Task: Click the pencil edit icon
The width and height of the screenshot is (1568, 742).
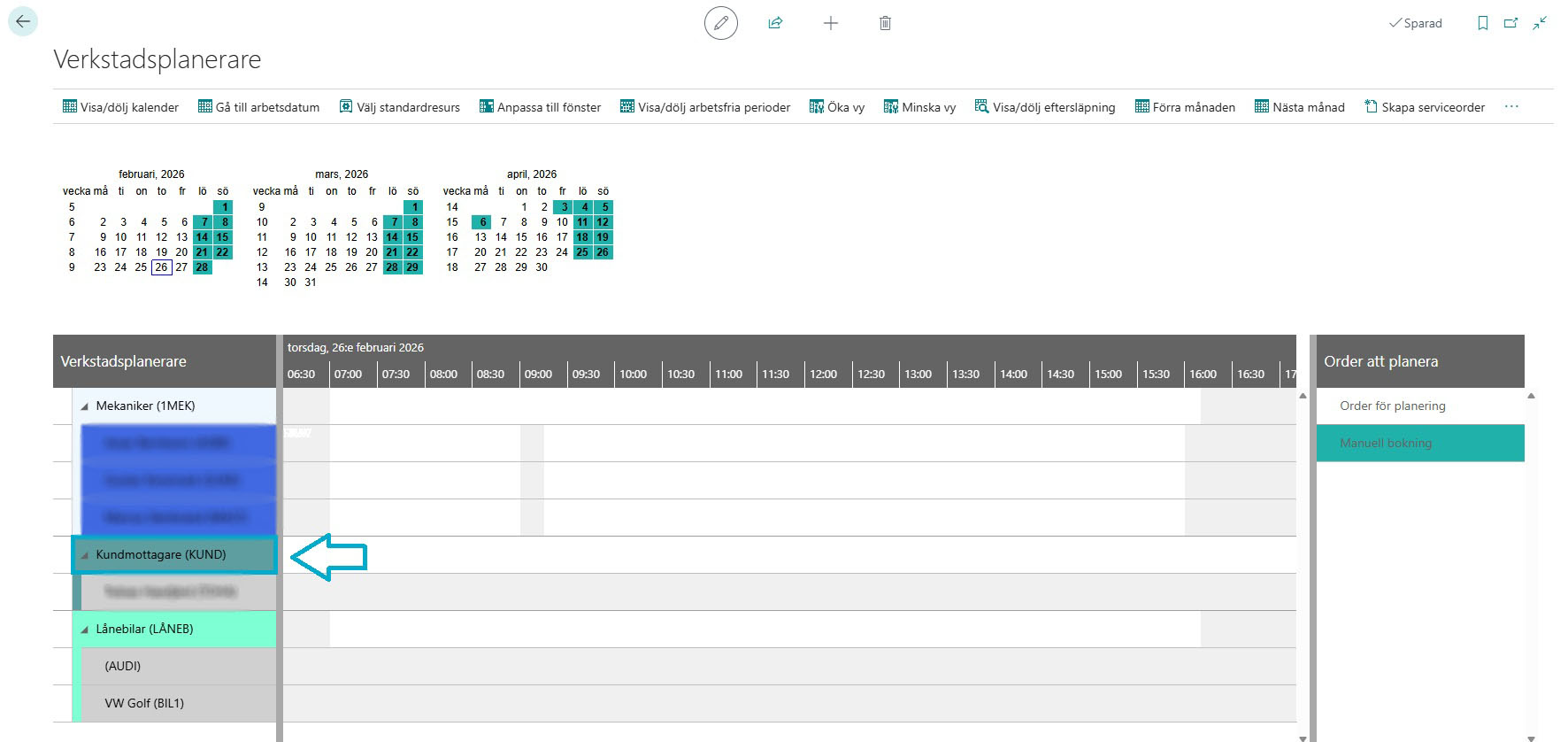Action: coord(720,23)
